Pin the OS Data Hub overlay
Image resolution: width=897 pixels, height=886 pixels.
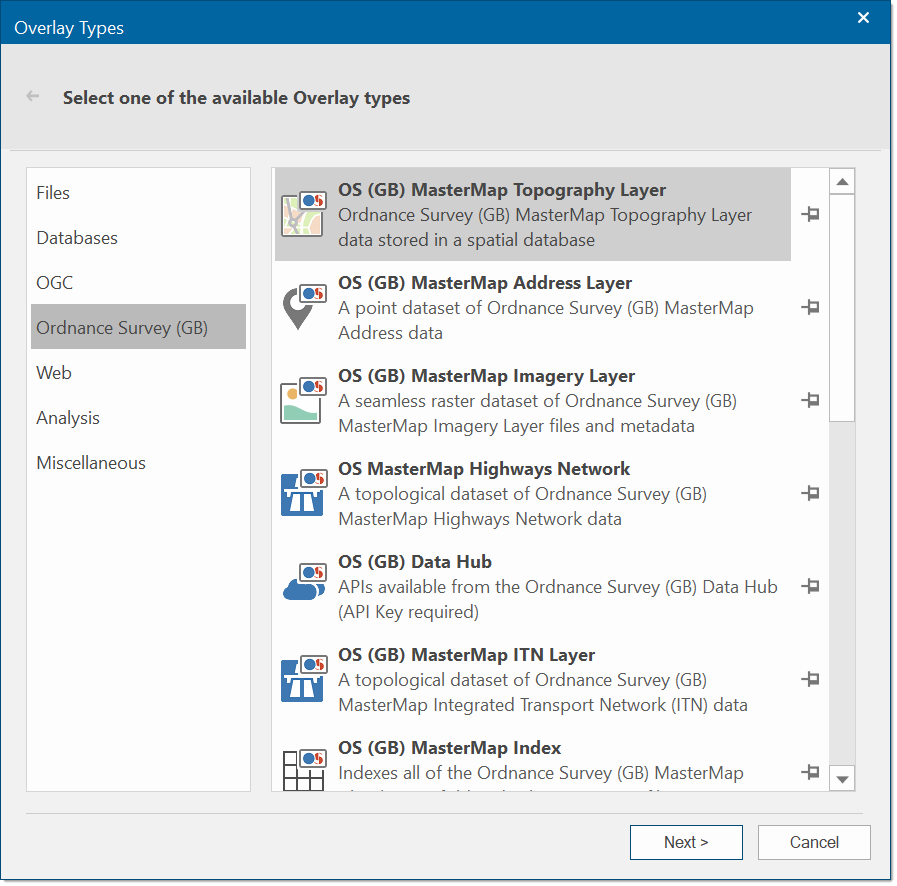pyautogui.click(x=811, y=586)
